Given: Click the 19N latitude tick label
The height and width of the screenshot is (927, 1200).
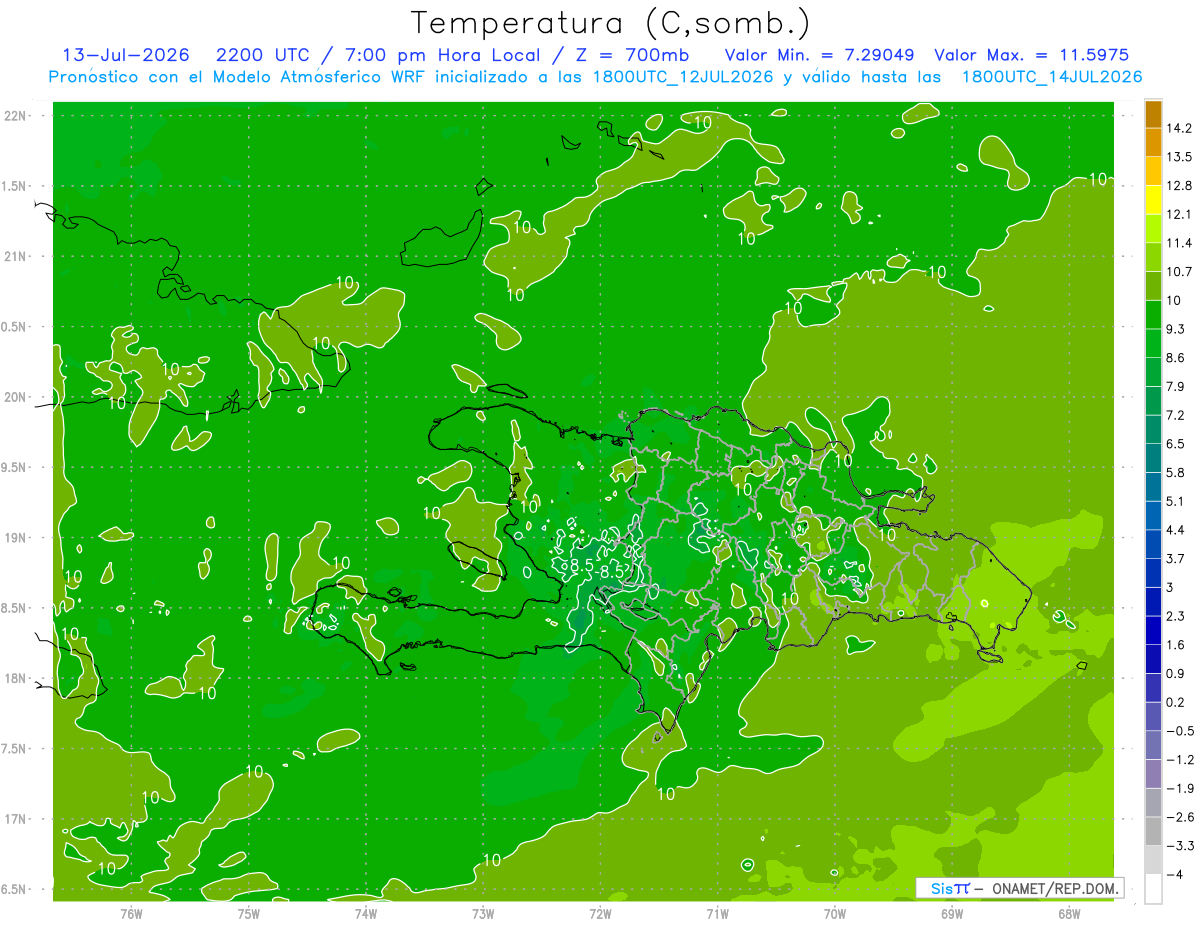Looking at the screenshot, I should (x=15, y=537).
